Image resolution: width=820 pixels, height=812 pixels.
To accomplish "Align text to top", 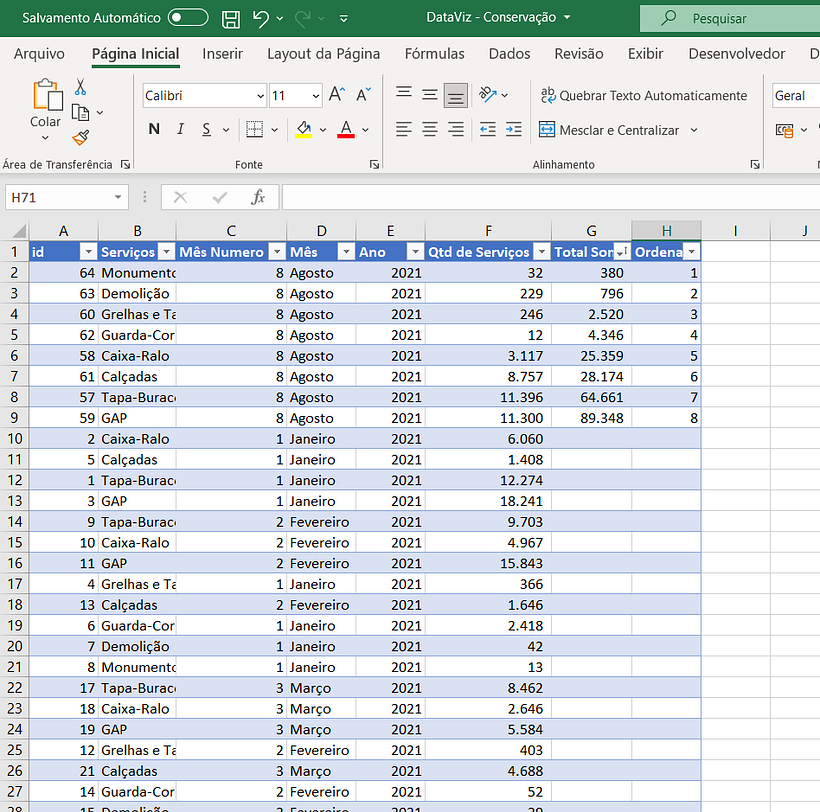I will [x=404, y=95].
